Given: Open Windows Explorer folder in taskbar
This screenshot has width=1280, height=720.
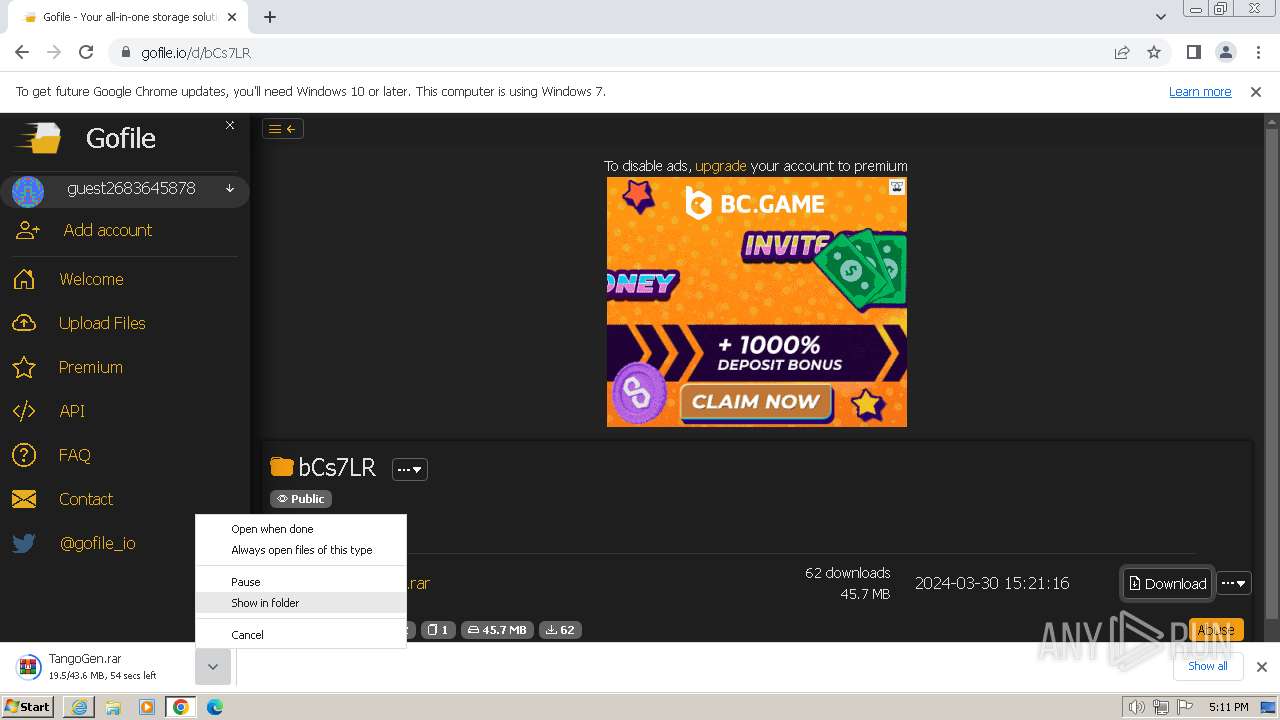Looking at the screenshot, I should [113, 707].
